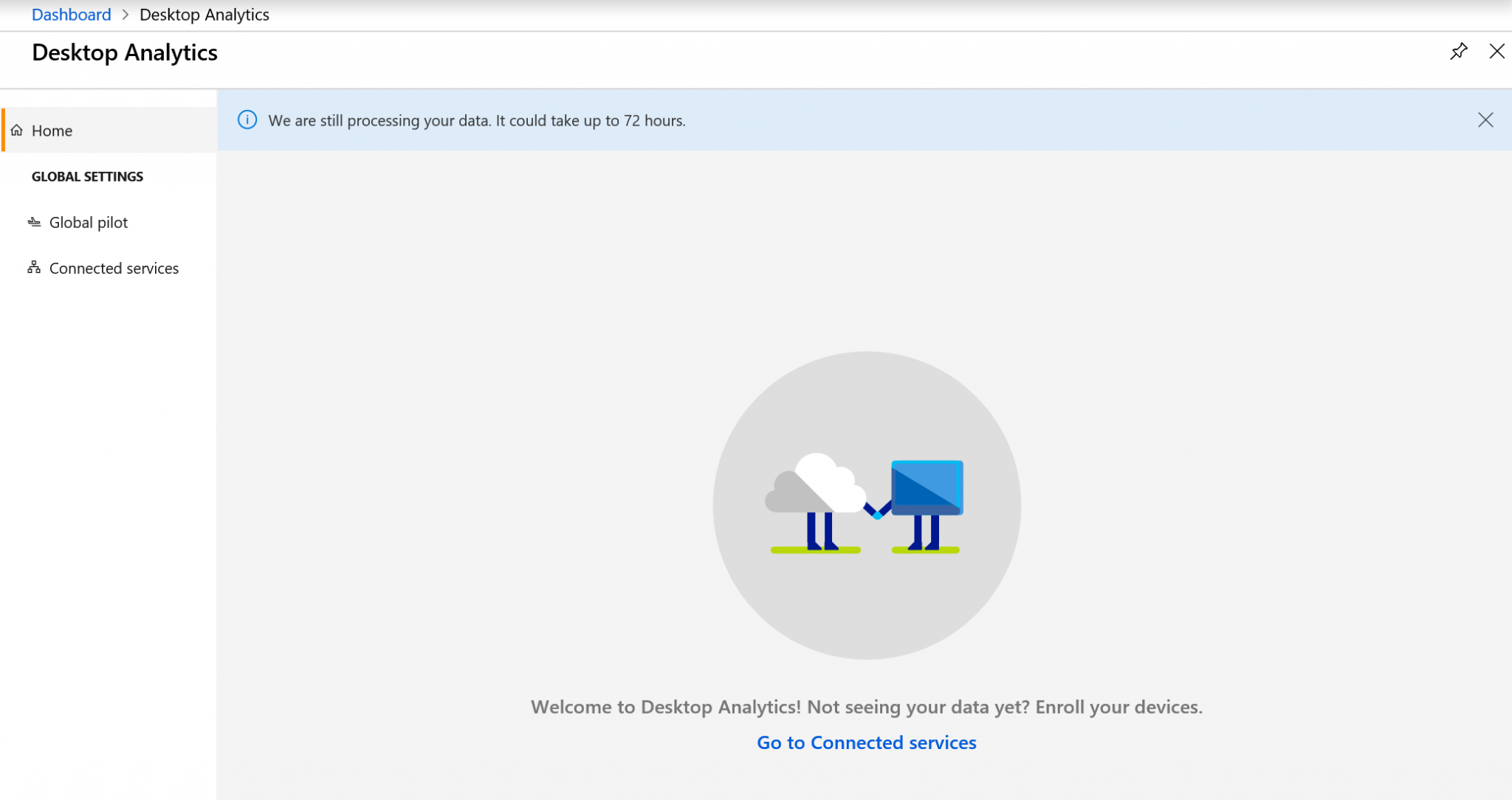
Task: Click the GLOBAL SETTINGS section header
Action: pyautogui.click(x=87, y=176)
